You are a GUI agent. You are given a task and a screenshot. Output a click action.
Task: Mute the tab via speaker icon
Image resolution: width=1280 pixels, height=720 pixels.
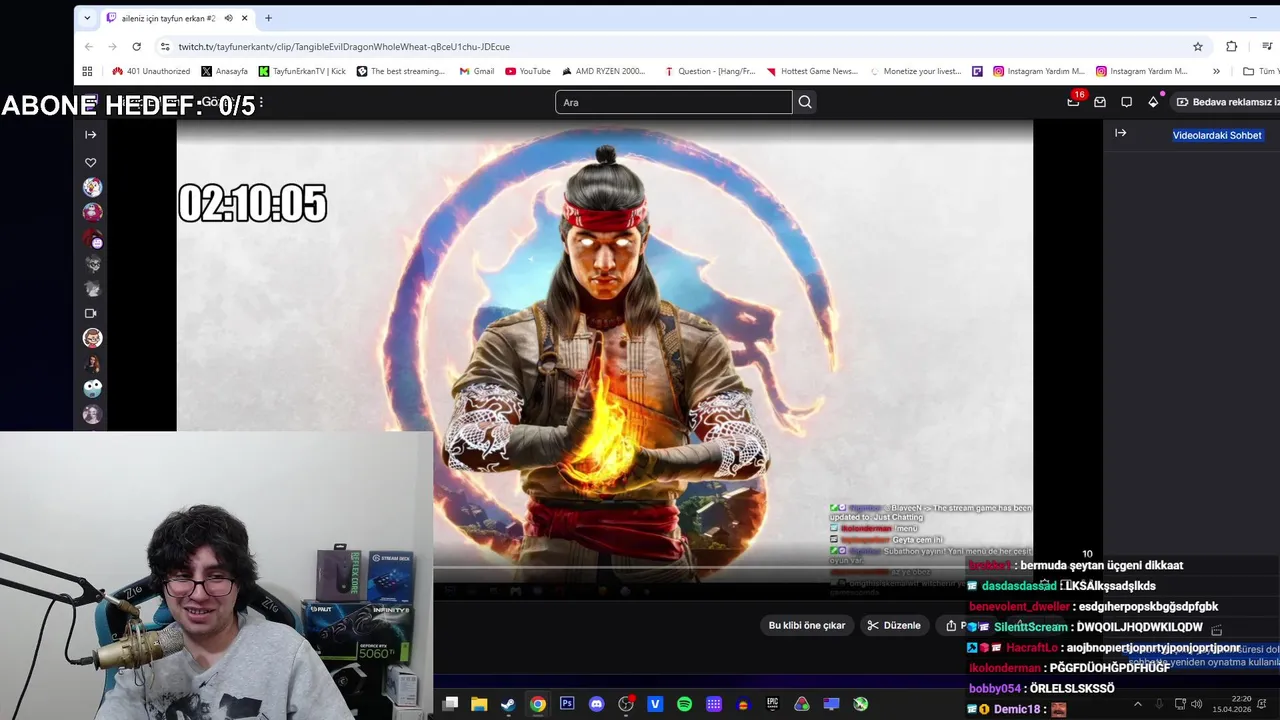pos(229,18)
